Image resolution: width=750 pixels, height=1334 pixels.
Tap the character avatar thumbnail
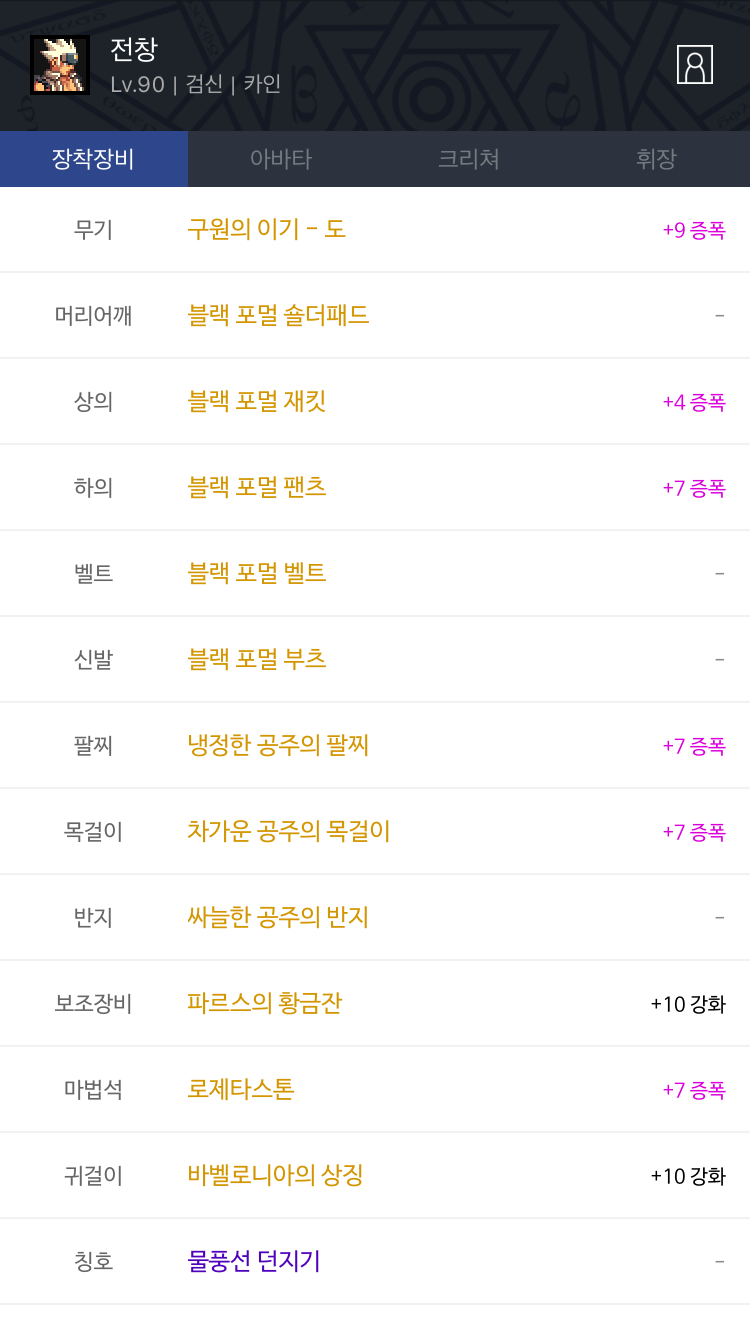point(60,65)
